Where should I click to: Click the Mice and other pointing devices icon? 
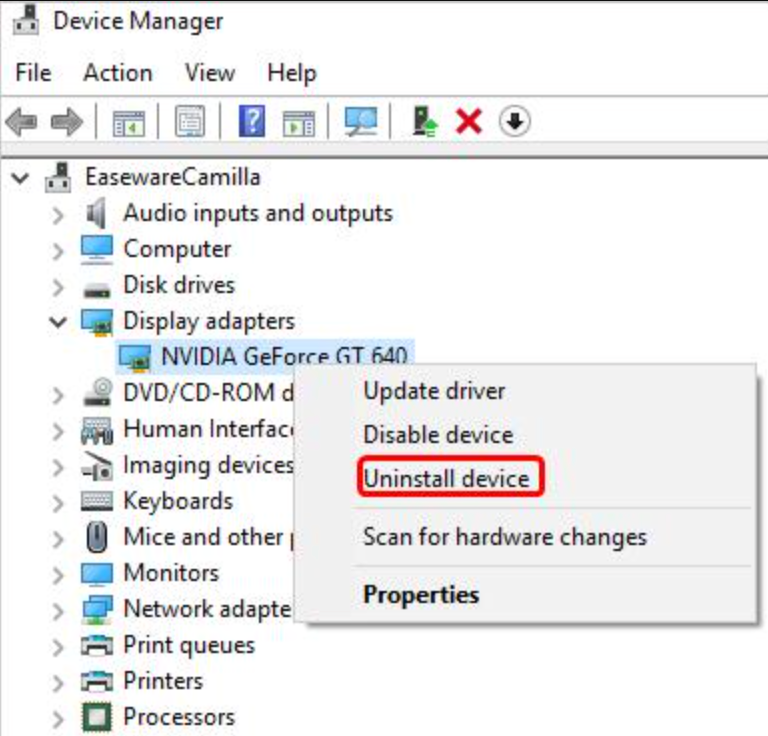pyautogui.click(x=96, y=537)
